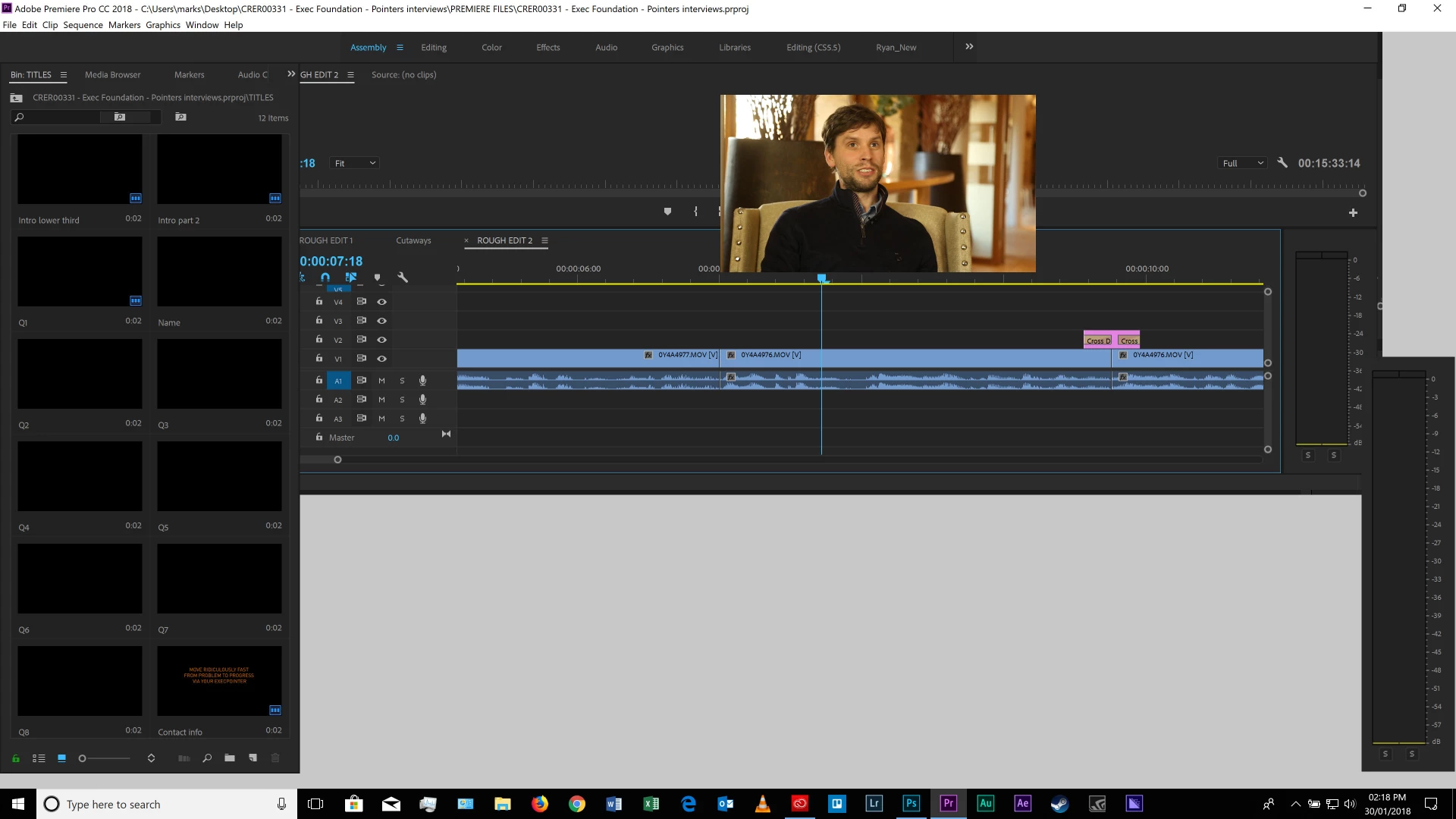The width and height of the screenshot is (1456, 819).
Task: Open the Sequence menu
Action: tap(83, 25)
